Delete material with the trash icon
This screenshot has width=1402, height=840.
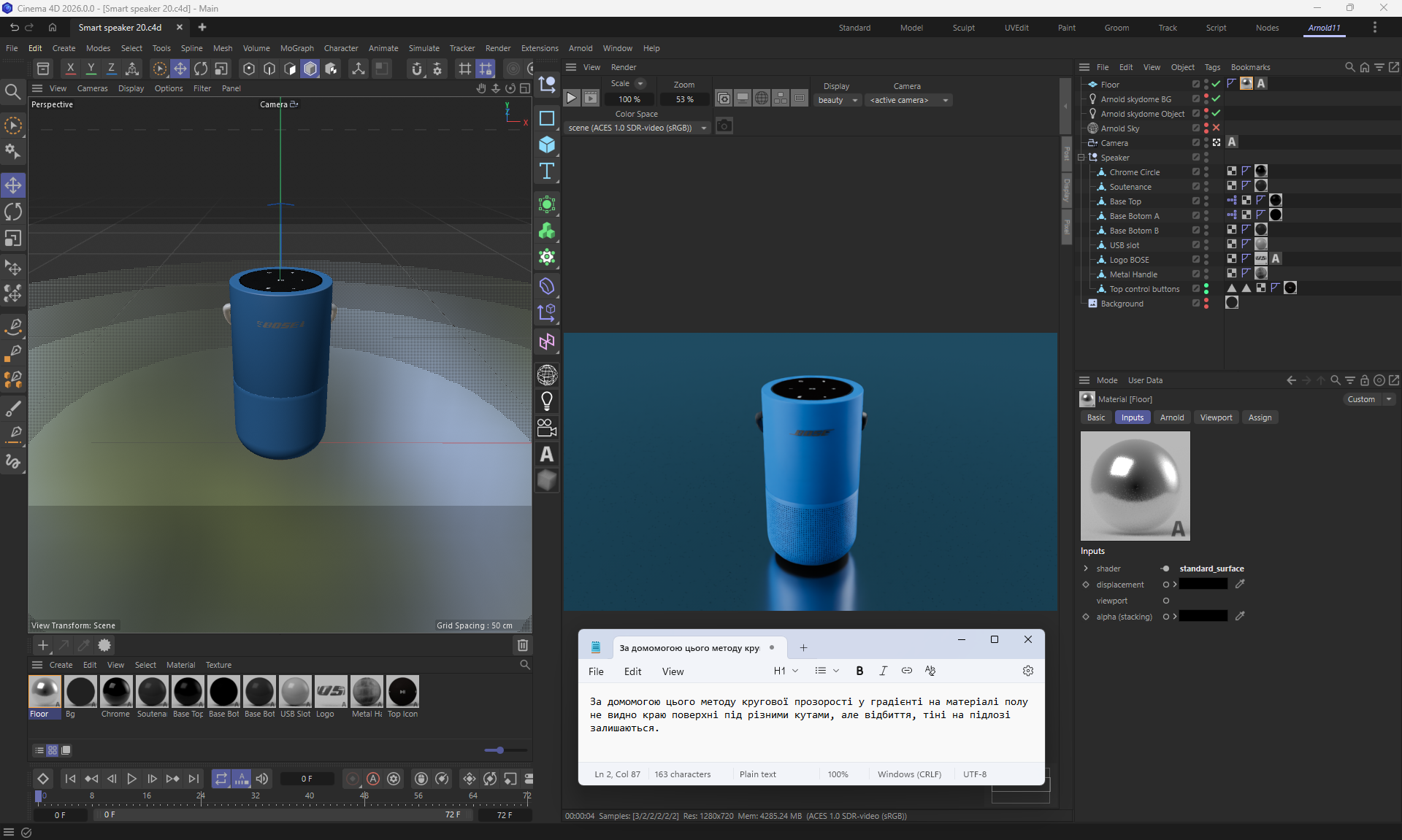[x=523, y=645]
